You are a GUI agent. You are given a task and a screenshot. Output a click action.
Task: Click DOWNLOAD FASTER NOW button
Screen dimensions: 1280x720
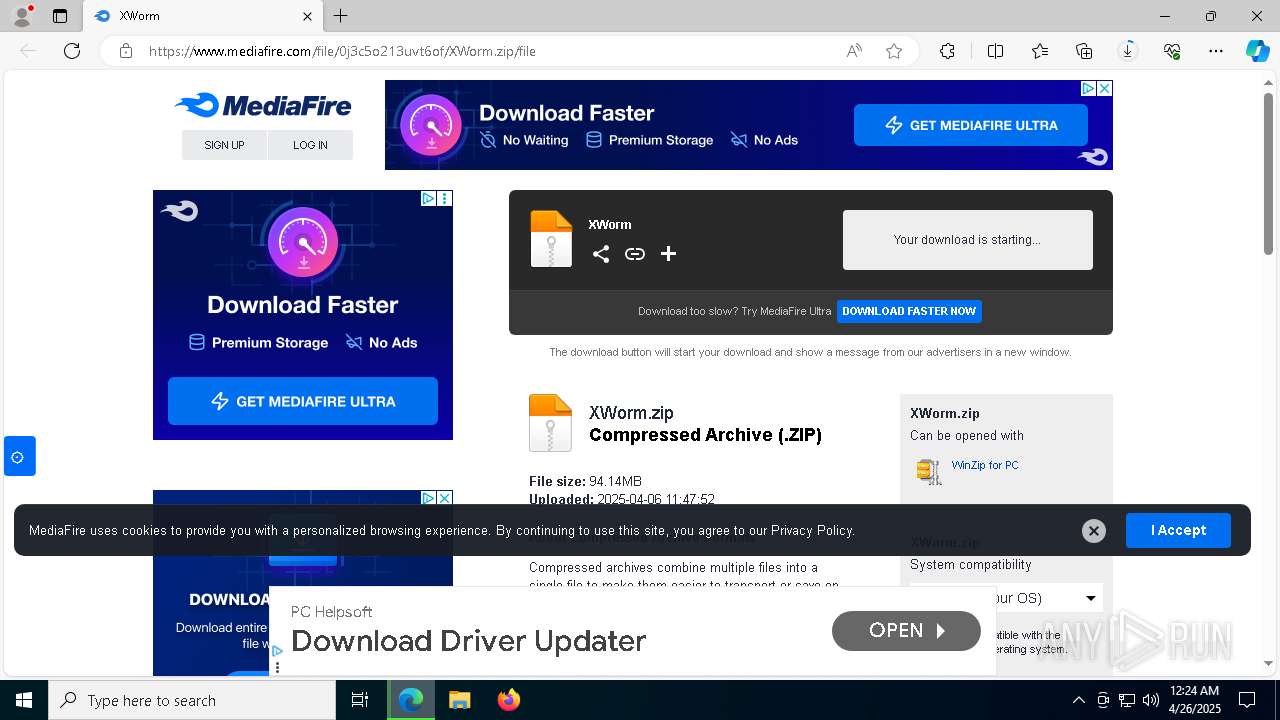tap(909, 311)
